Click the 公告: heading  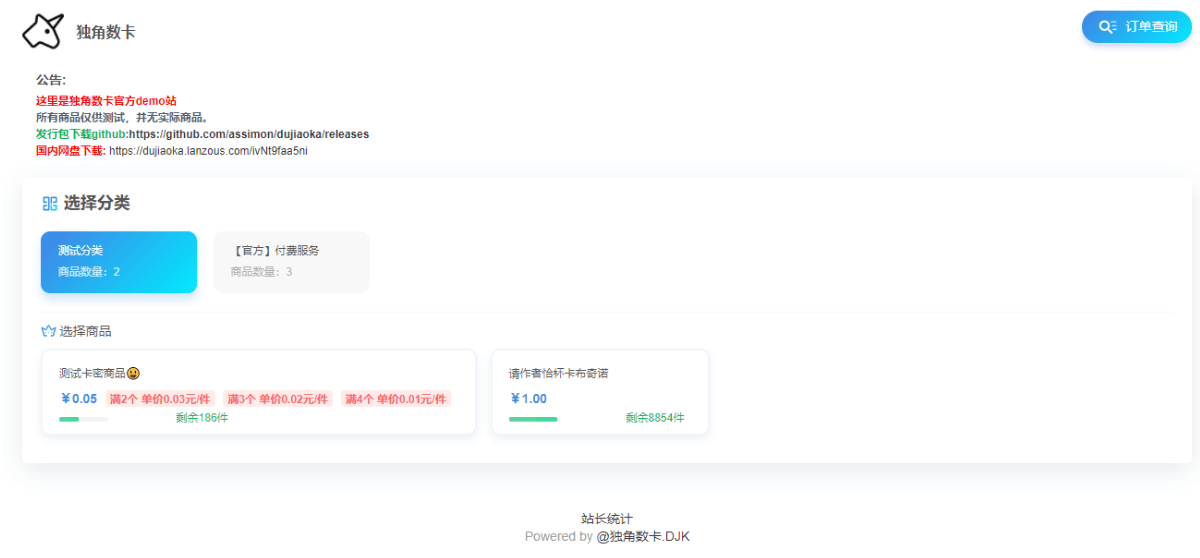click(51, 80)
